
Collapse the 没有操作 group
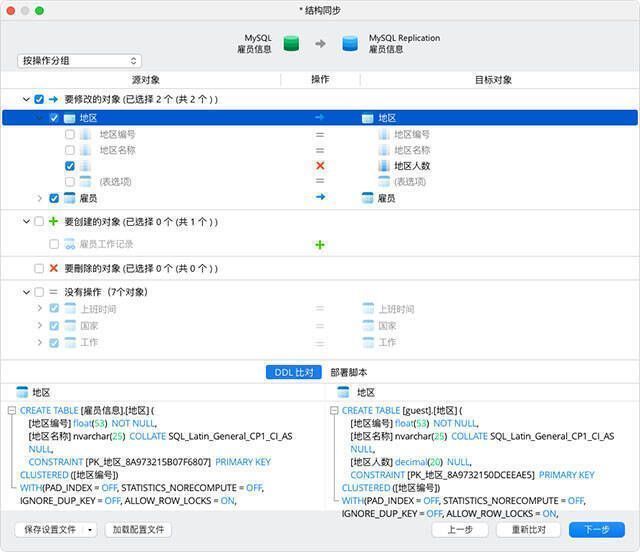coord(25,292)
